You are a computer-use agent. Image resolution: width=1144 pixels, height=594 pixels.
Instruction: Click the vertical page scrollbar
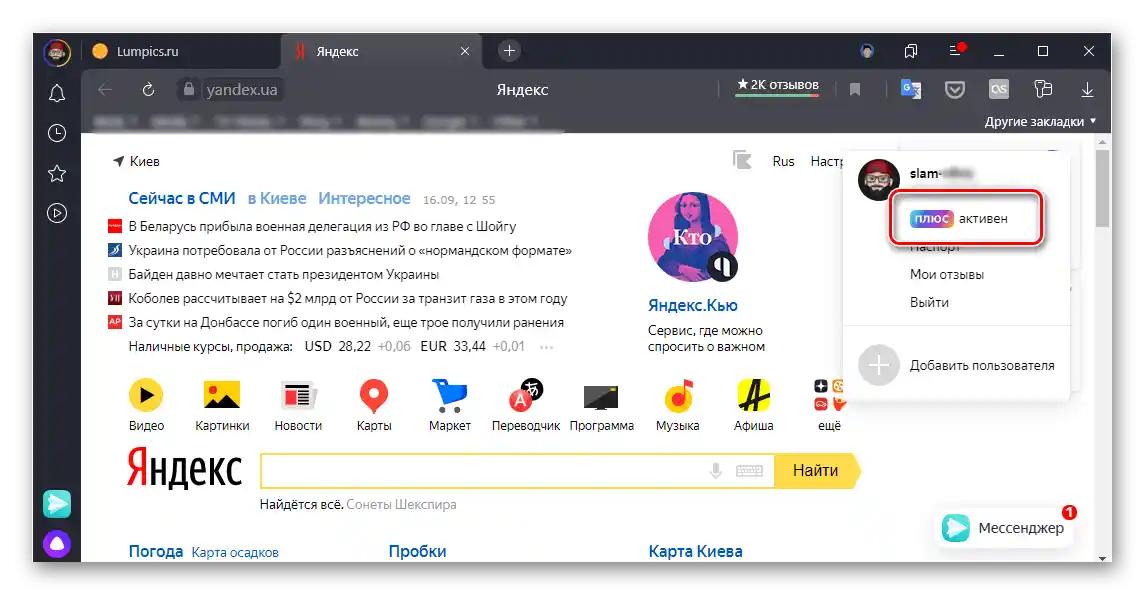[x=1102, y=188]
